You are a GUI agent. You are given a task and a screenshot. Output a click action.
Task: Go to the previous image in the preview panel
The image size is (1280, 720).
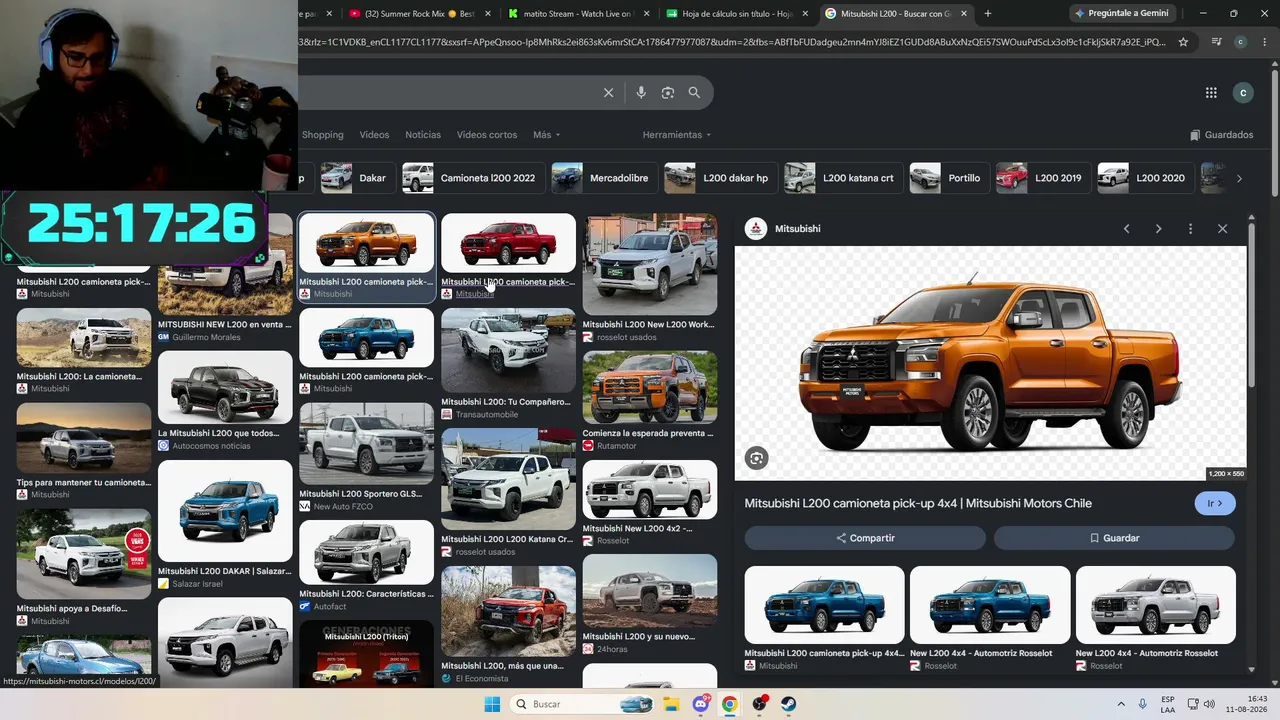1126,229
